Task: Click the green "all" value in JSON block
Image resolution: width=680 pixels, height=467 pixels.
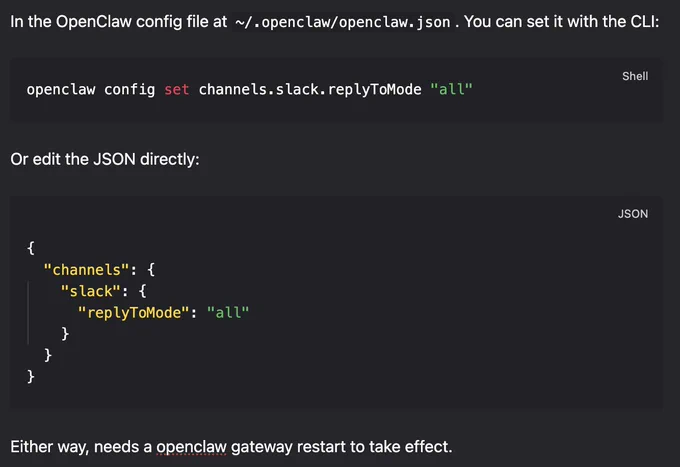Action: (x=228, y=313)
